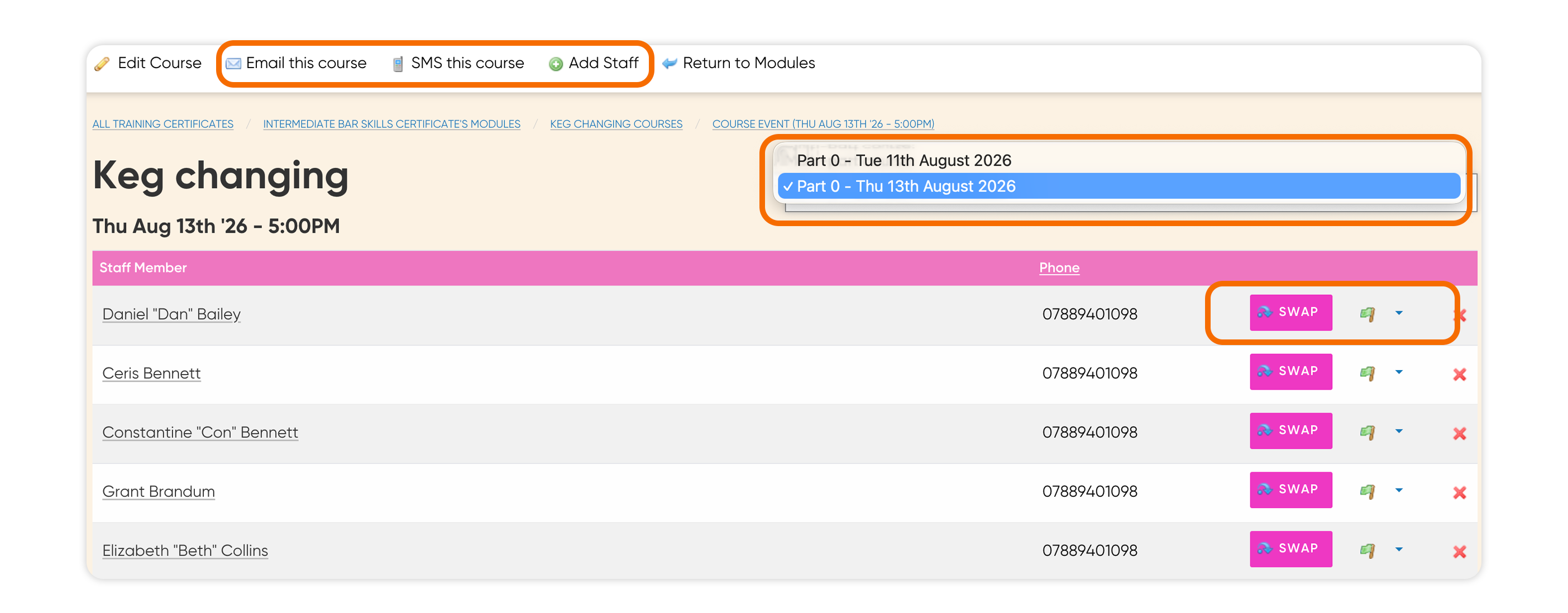This screenshot has width=1568, height=613.
Task: Choose Add Staff in the toolbar
Action: [x=594, y=63]
